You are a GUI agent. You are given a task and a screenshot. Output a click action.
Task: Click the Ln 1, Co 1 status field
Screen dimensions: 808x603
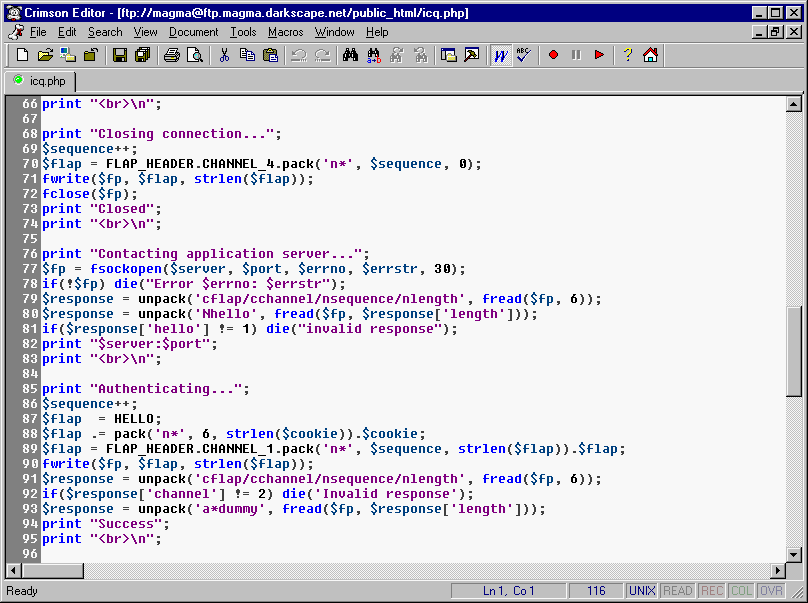click(x=508, y=591)
